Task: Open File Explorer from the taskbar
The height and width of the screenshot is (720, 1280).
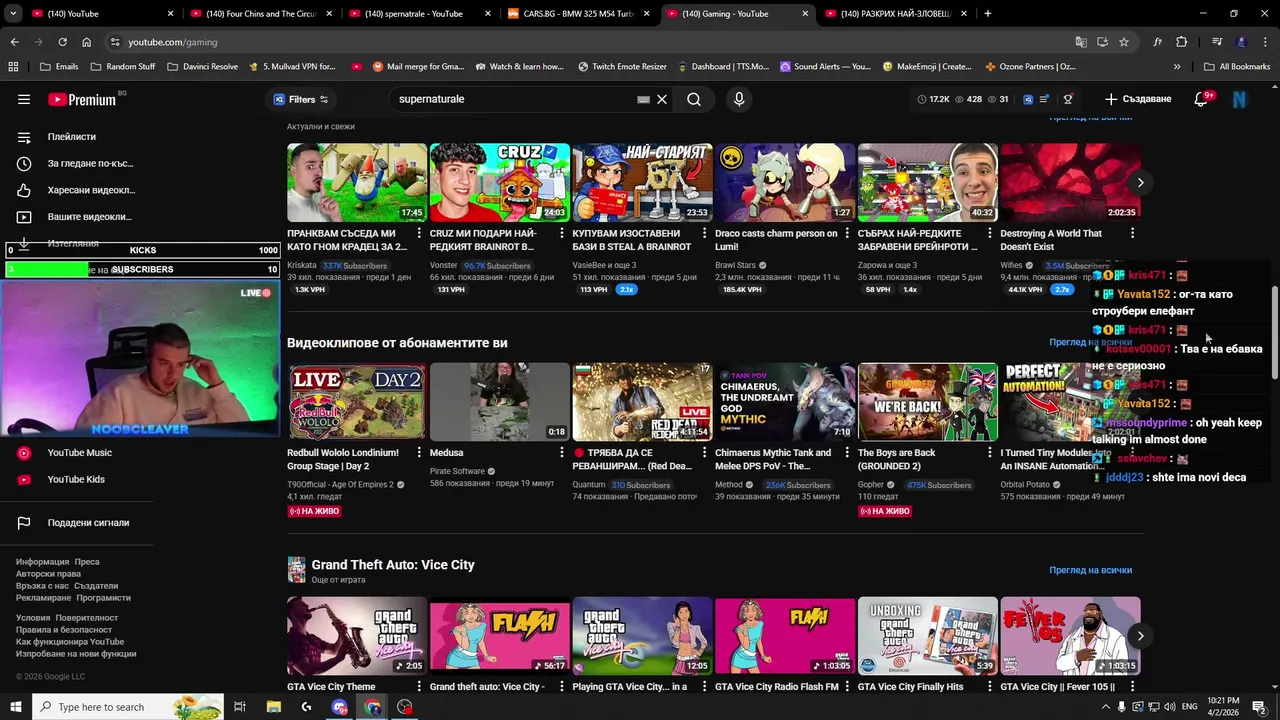Action: 273,707
